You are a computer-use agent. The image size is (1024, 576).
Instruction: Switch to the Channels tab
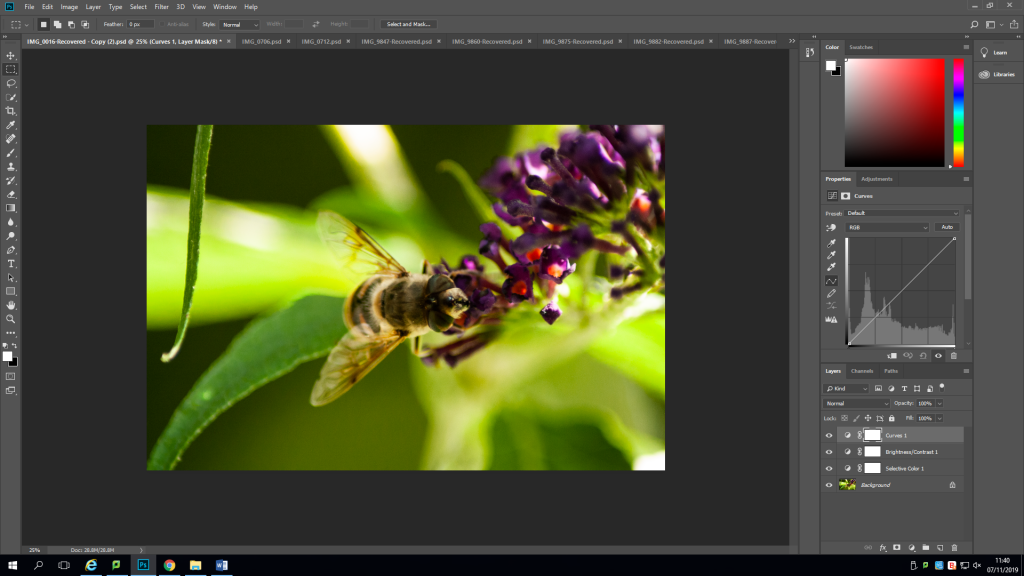point(862,371)
